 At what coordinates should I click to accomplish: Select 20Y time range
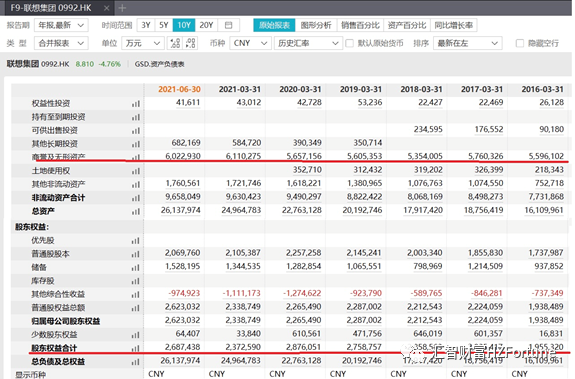(206, 25)
